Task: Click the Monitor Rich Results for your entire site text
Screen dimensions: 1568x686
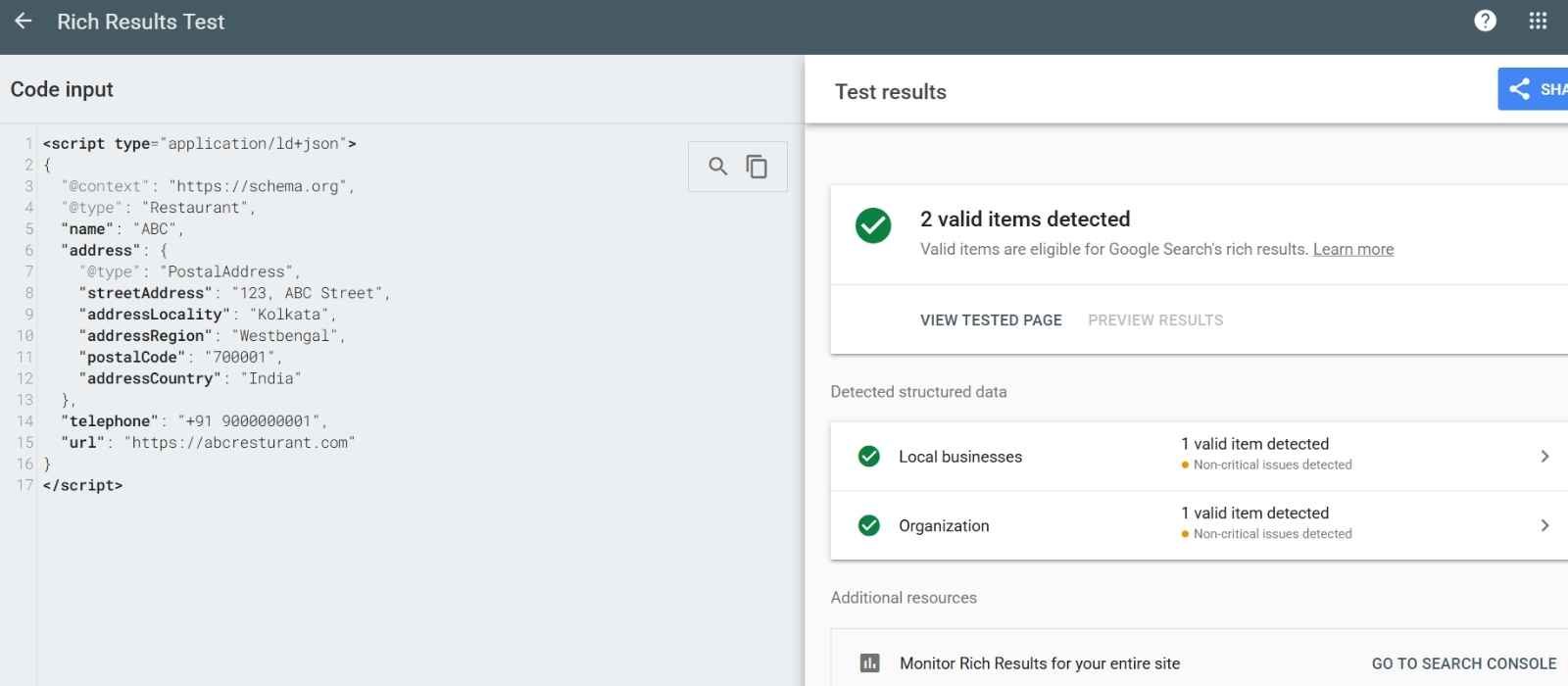Action: (x=1040, y=663)
